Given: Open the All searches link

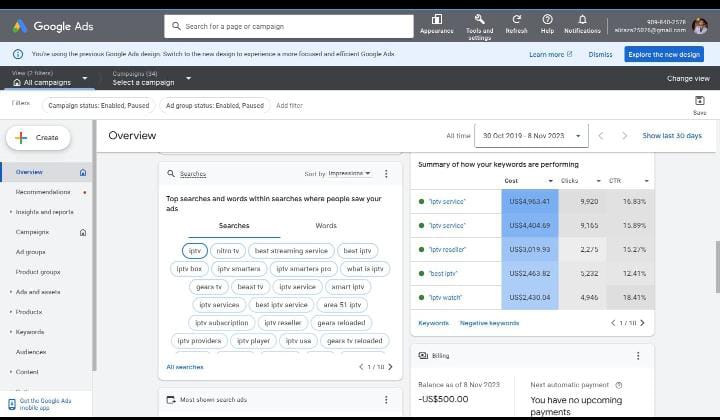Looking at the screenshot, I should click(x=185, y=367).
